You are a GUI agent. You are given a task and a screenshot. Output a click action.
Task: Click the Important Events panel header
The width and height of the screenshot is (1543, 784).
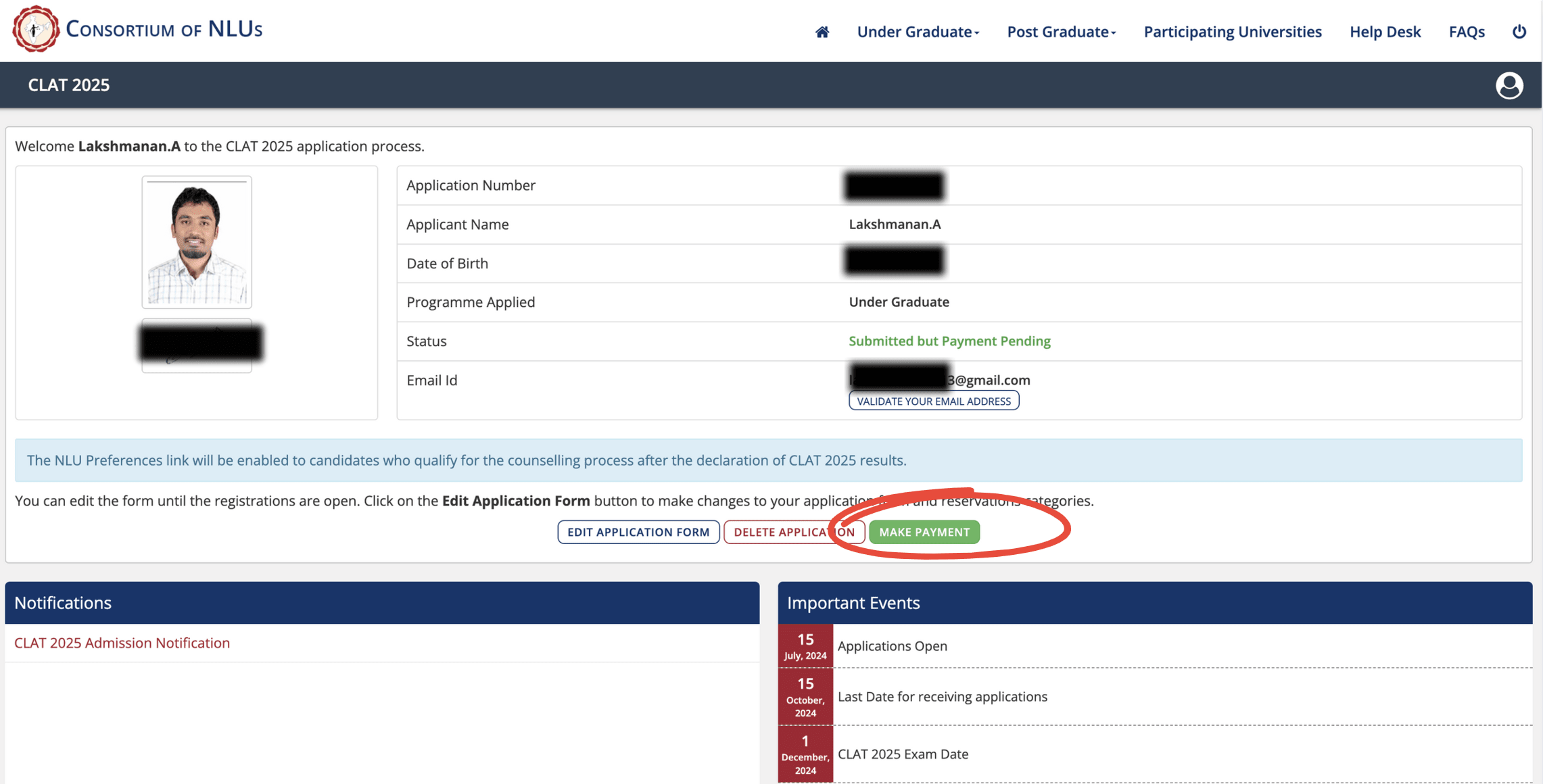(x=1155, y=603)
